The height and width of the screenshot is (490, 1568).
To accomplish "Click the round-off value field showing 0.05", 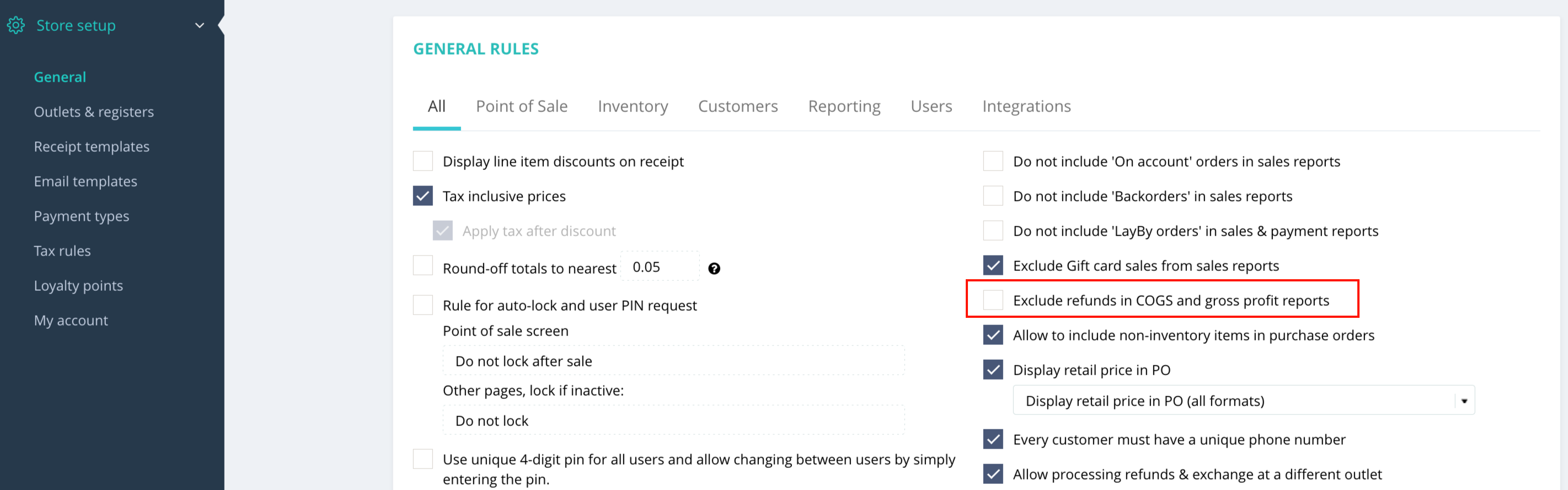I will (660, 267).
